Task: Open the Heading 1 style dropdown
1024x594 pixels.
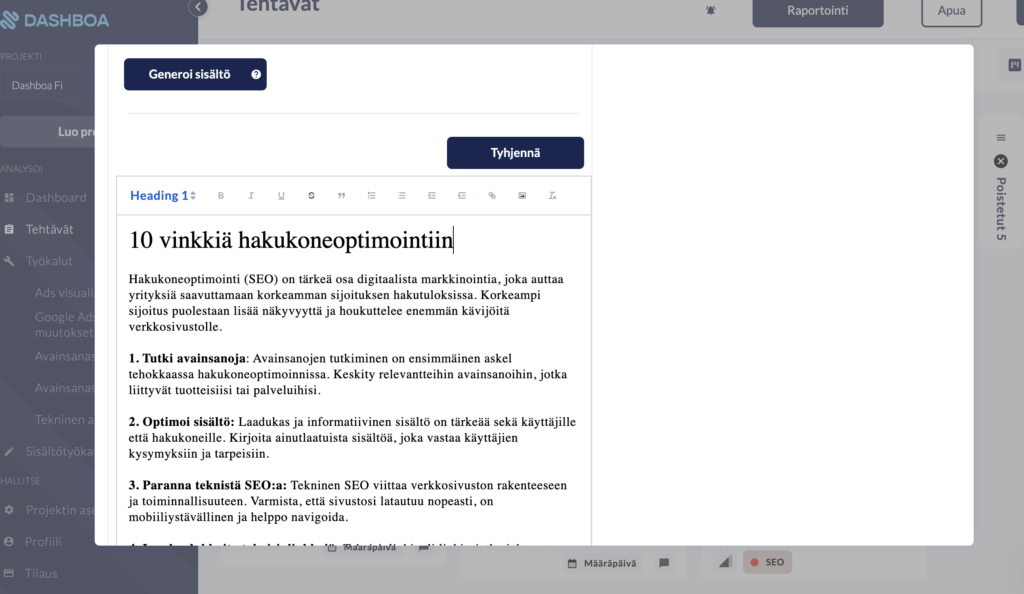Action: 163,195
